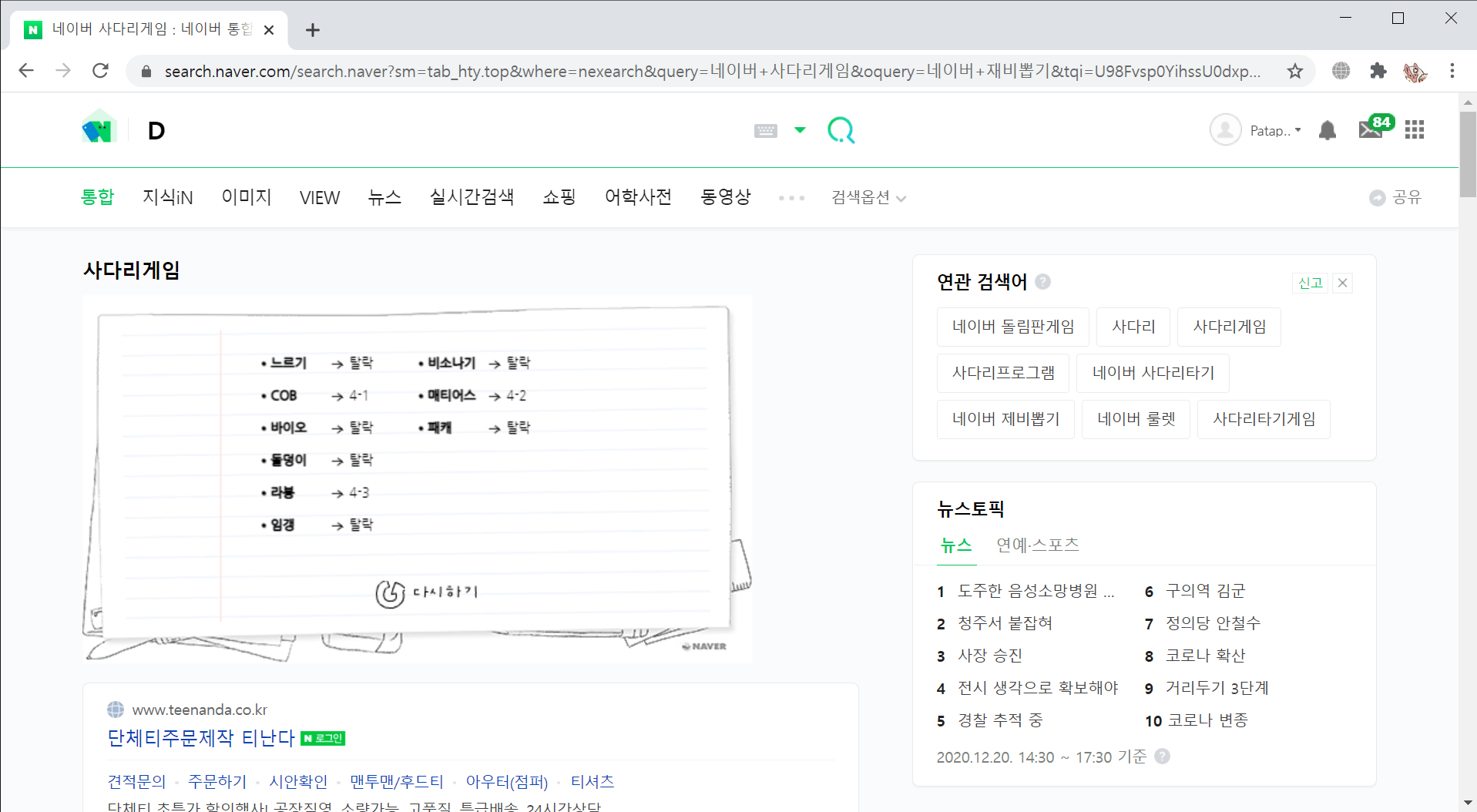Switch to the 뉴스 search tab

[384, 197]
